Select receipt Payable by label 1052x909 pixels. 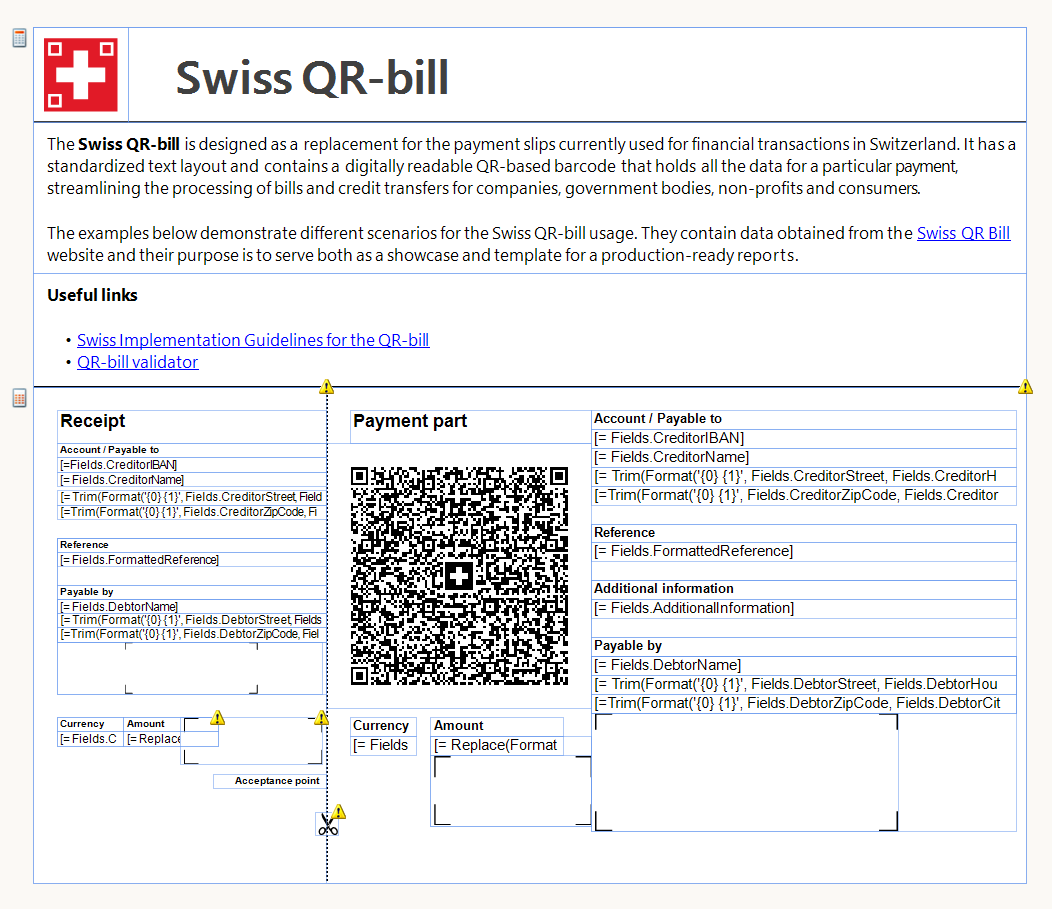pyautogui.click(x=192, y=592)
